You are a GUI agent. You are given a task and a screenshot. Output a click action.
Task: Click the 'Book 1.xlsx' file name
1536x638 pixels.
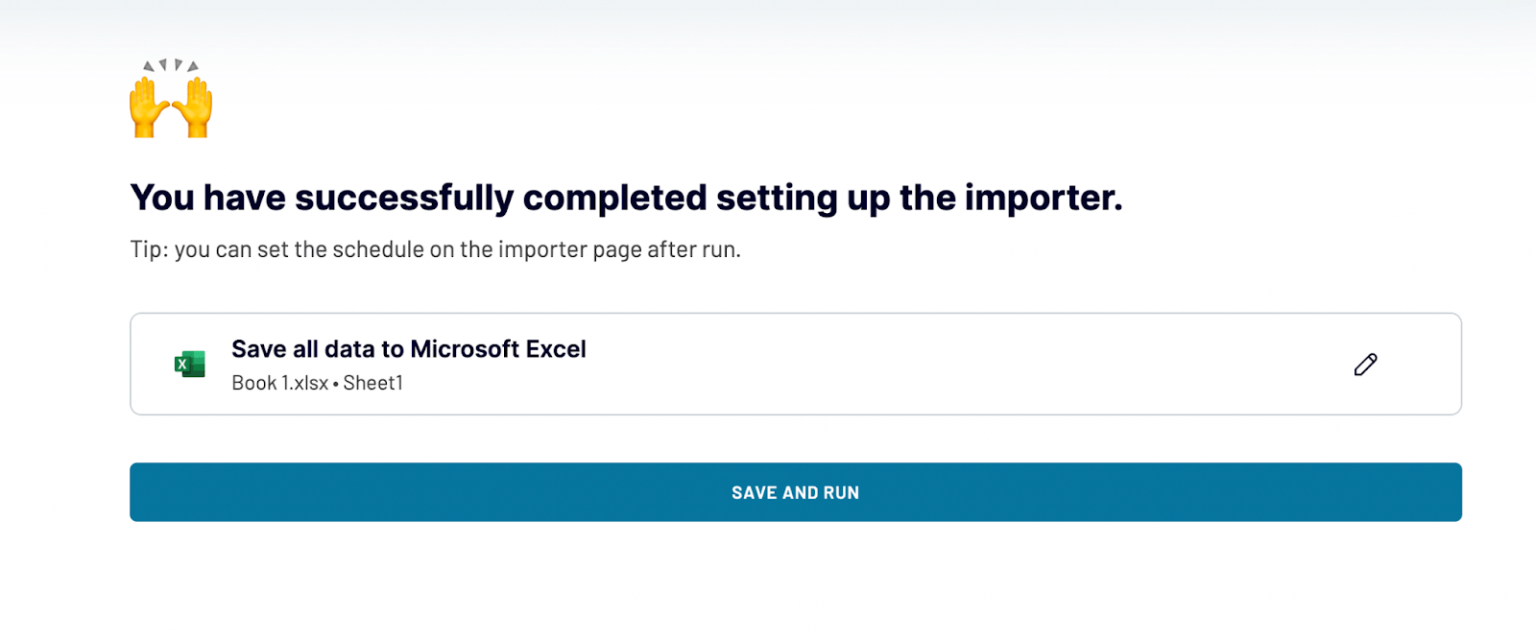click(x=280, y=383)
